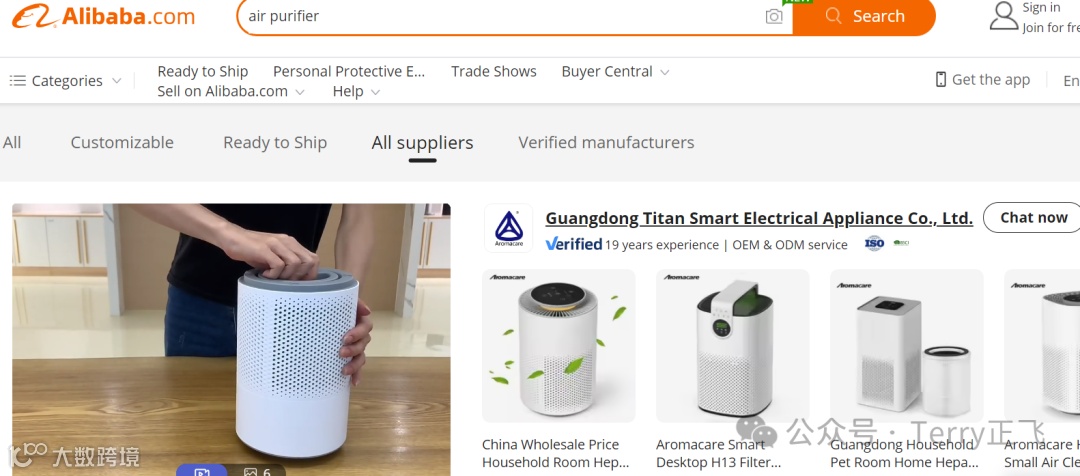Open Trade Shows menu item
1080x476 pixels.
point(494,72)
